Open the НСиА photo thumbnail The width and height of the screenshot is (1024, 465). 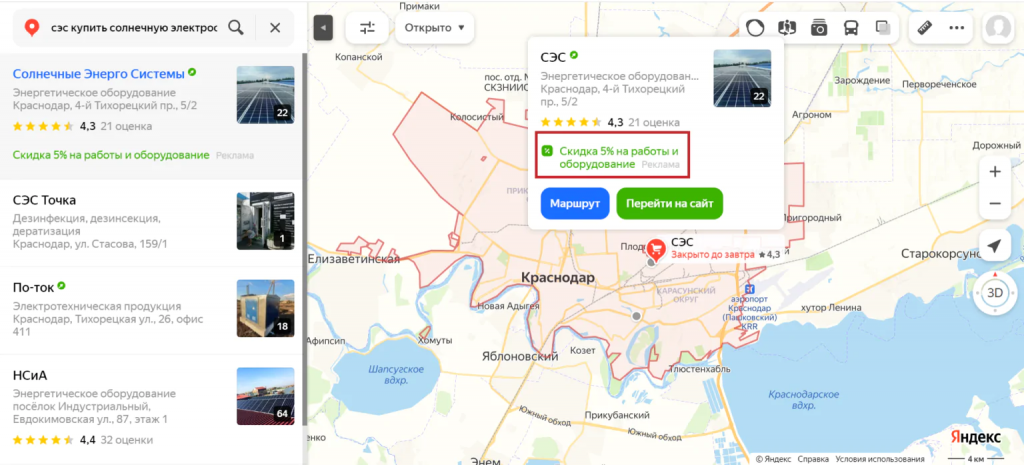(x=265, y=396)
